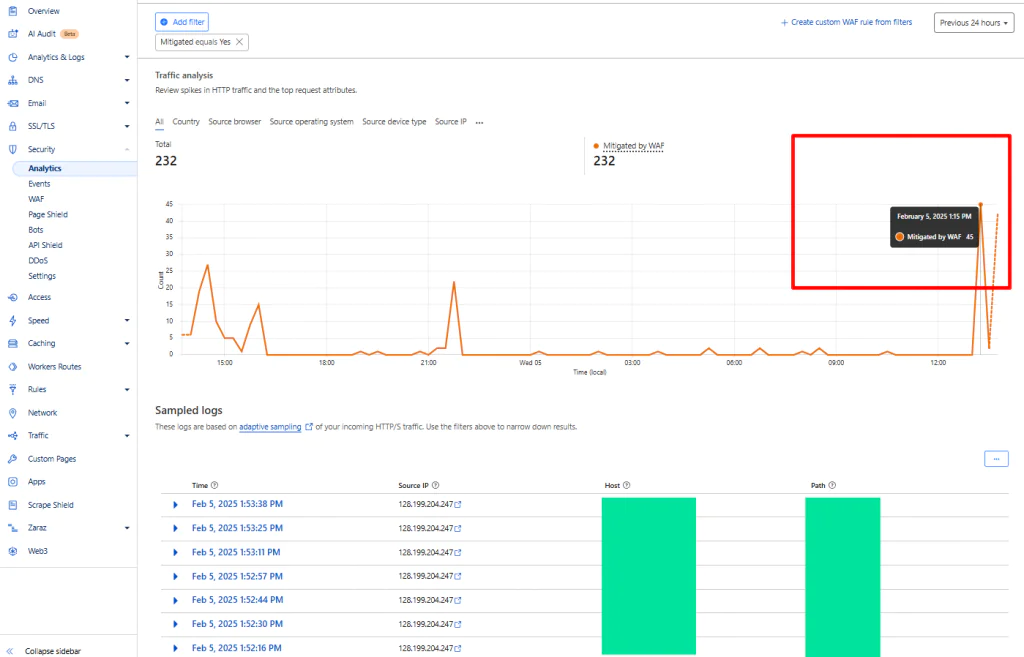Click the SSL/TLS lock icon

[12, 126]
